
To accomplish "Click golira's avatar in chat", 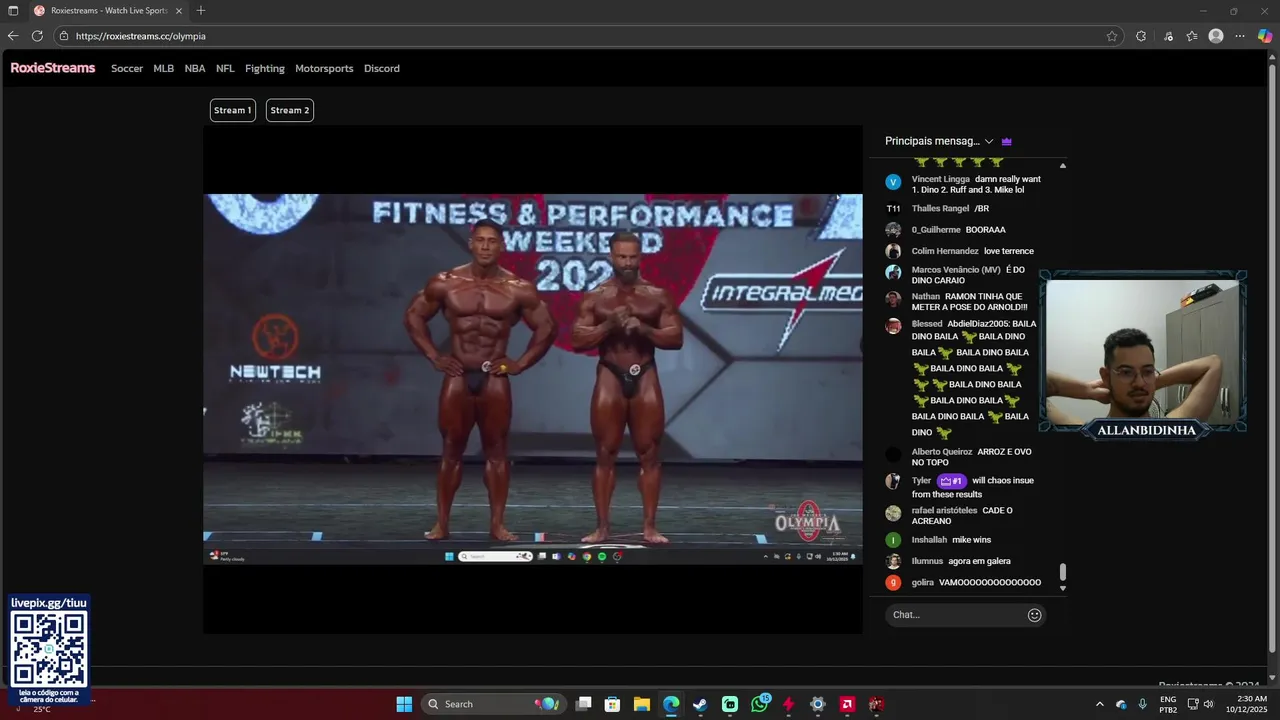I will tap(893, 582).
